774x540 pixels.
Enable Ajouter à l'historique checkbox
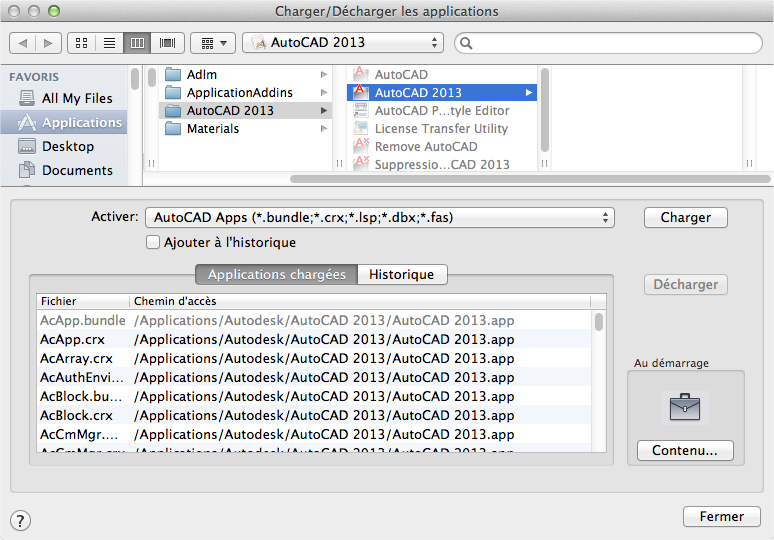153,242
